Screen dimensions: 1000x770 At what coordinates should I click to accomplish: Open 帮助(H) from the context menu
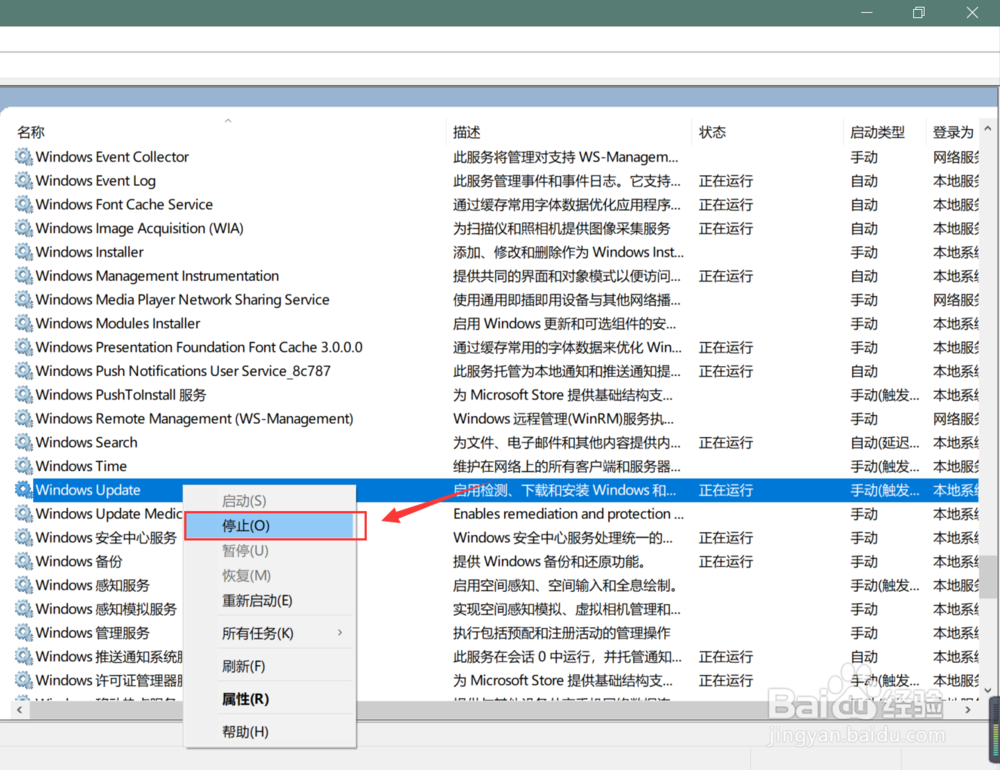tap(269, 732)
